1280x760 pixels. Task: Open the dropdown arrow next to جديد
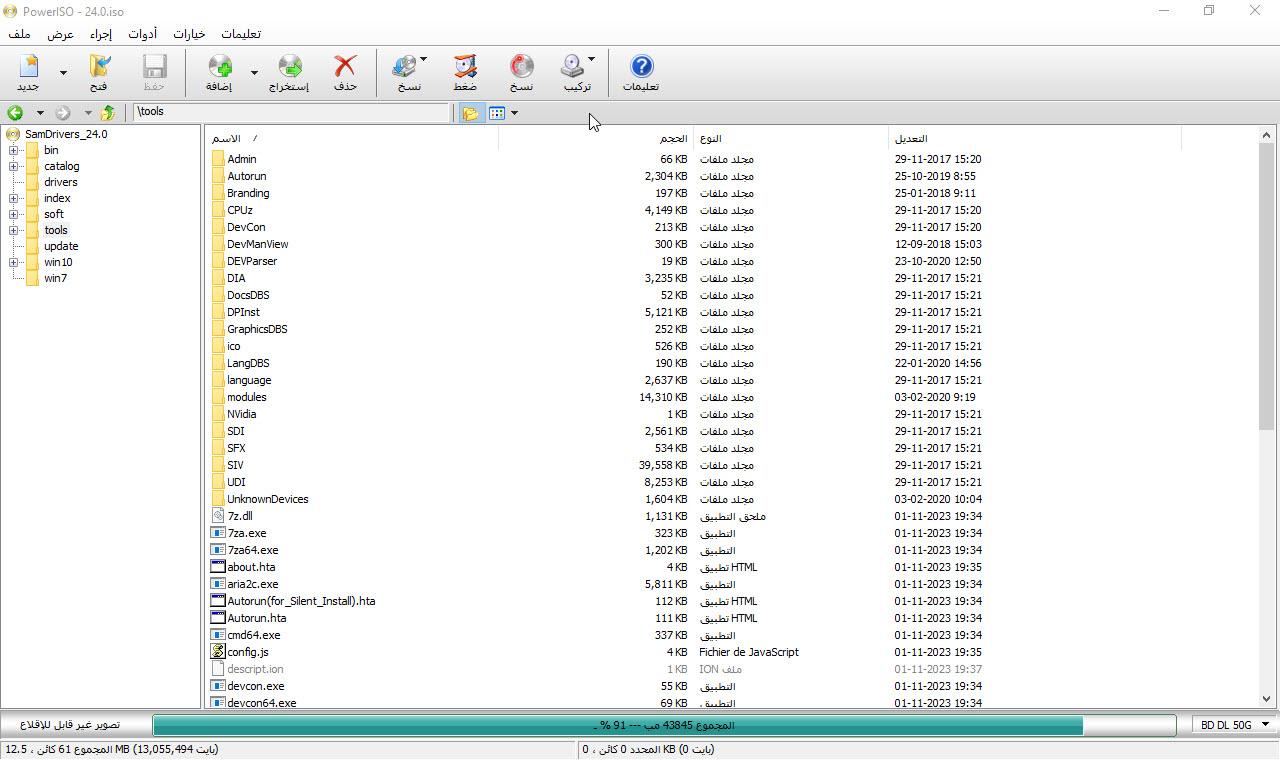coord(64,73)
